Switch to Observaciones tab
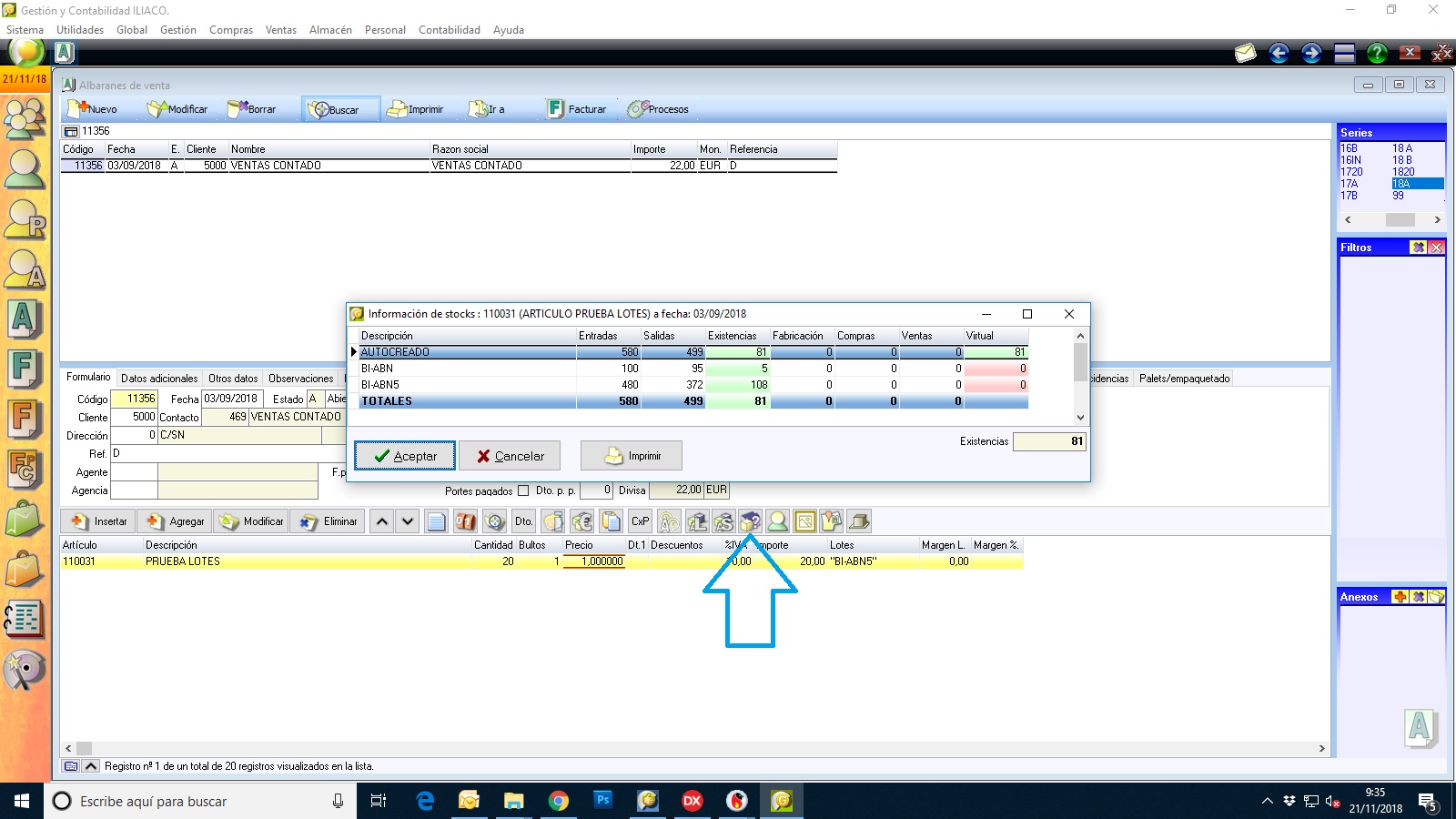The width and height of the screenshot is (1456, 819). click(301, 378)
